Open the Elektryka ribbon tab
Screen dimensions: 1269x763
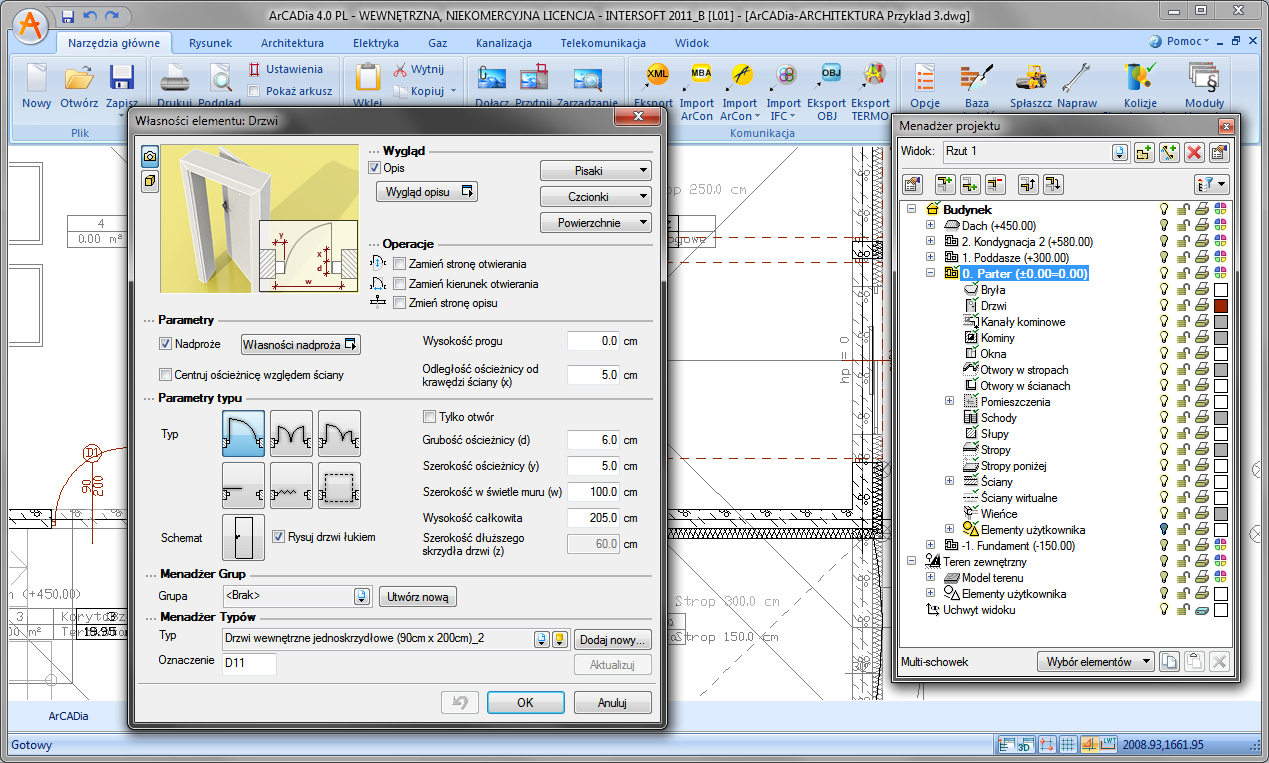coord(376,43)
